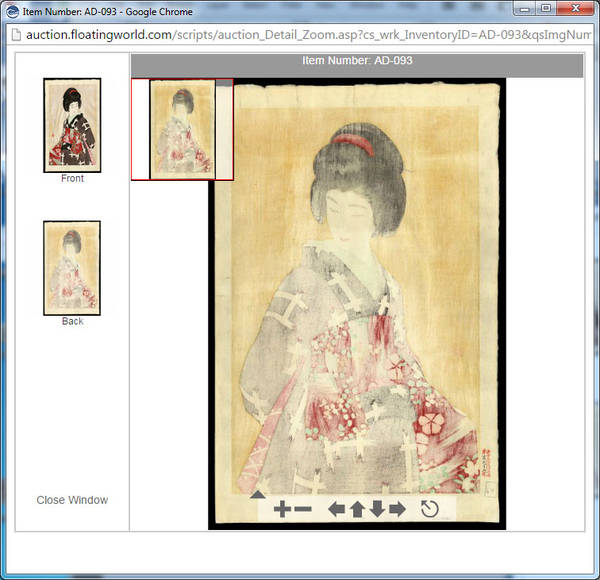Click the Close Window link
Screen dimensions: 600x580
[72, 500]
